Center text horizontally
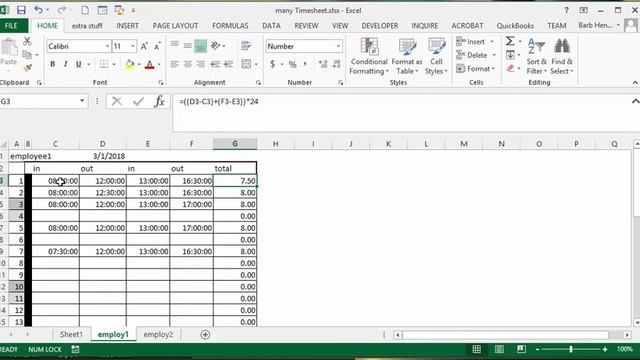This screenshot has width=640, height=360. coord(188,64)
